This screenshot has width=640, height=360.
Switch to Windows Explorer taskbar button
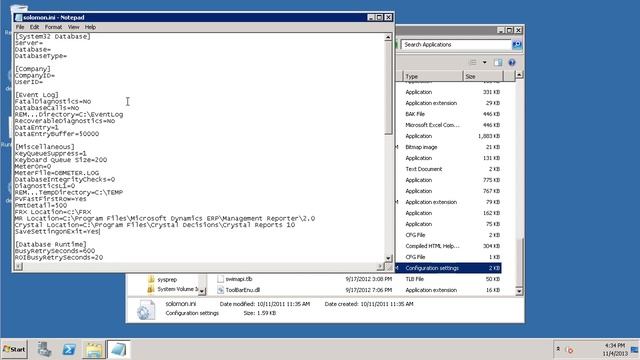[x=94, y=350]
